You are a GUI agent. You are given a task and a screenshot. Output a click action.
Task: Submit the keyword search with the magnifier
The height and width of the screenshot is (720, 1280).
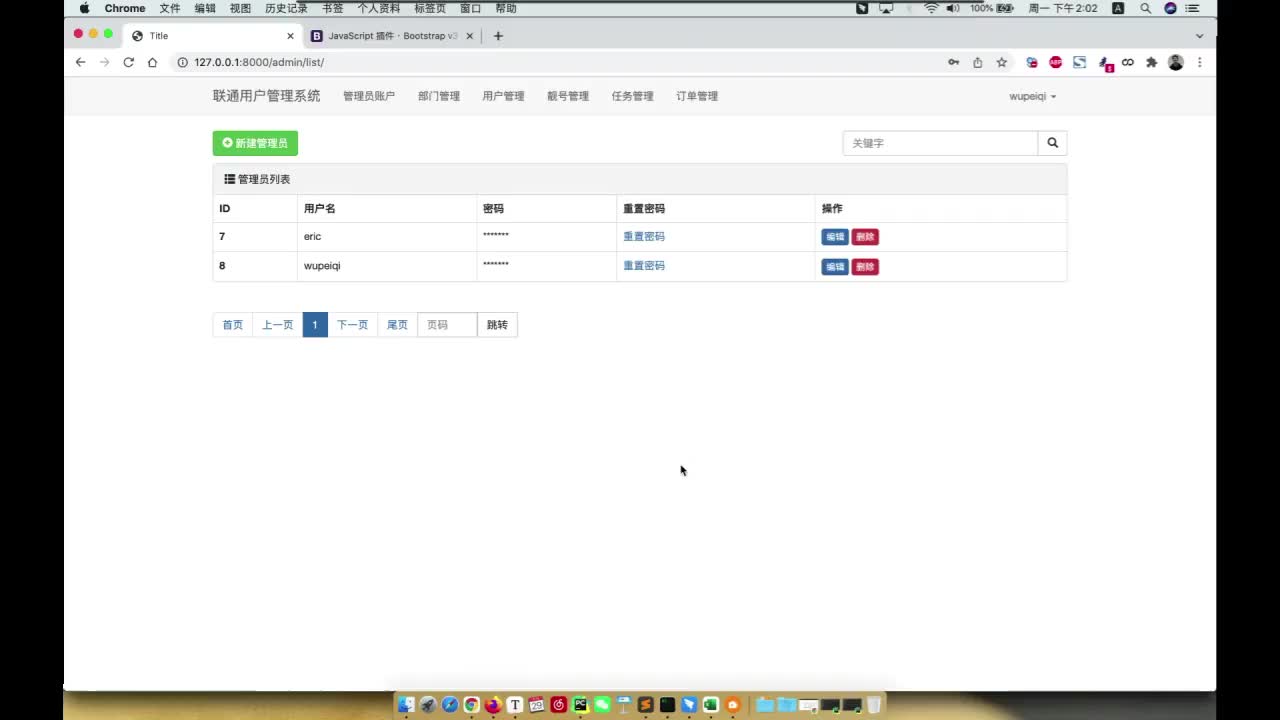(x=1052, y=143)
